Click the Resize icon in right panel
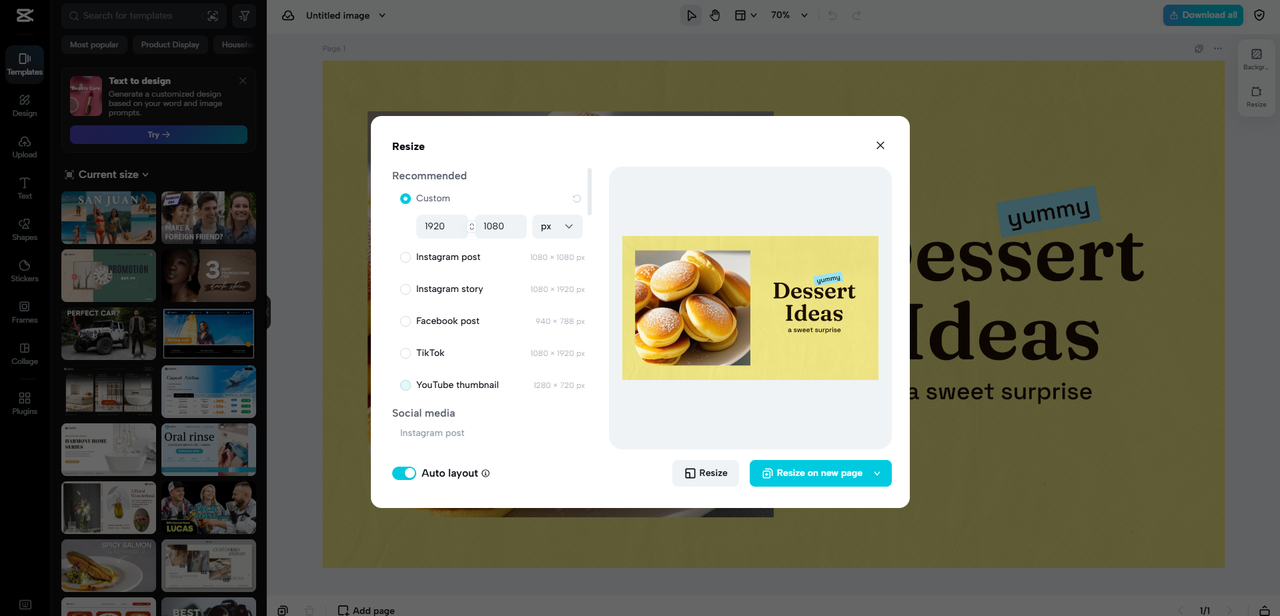The image size is (1280, 616). tap(1256, 96)
